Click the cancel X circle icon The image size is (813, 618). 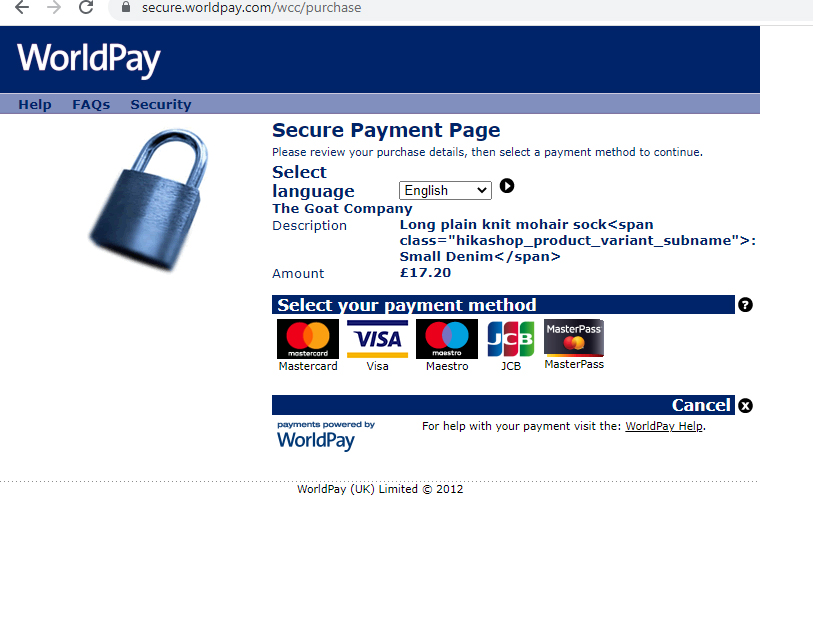[x=746, y=405]
